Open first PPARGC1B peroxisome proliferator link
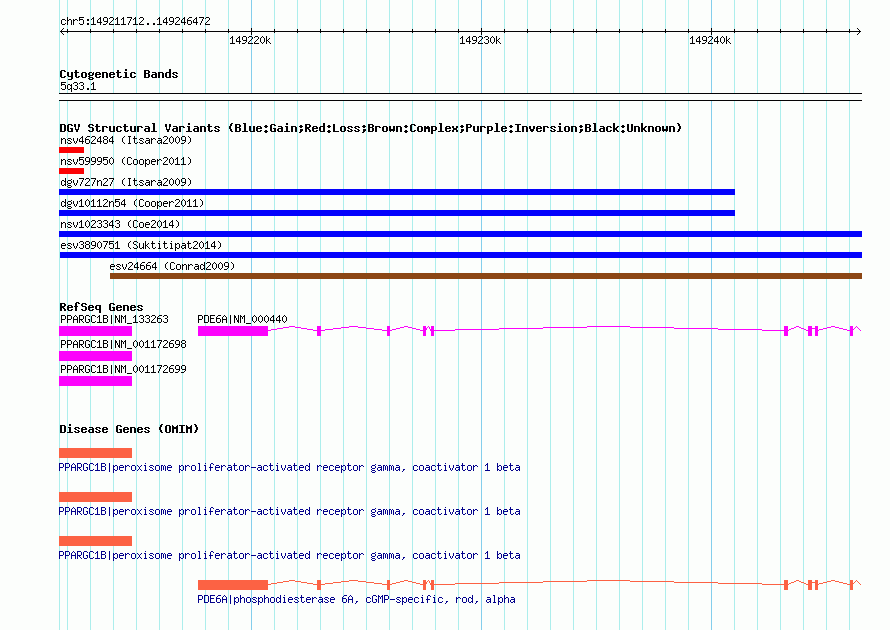Image resolution: width=890 pixels, height=630 pixels. 289,467
